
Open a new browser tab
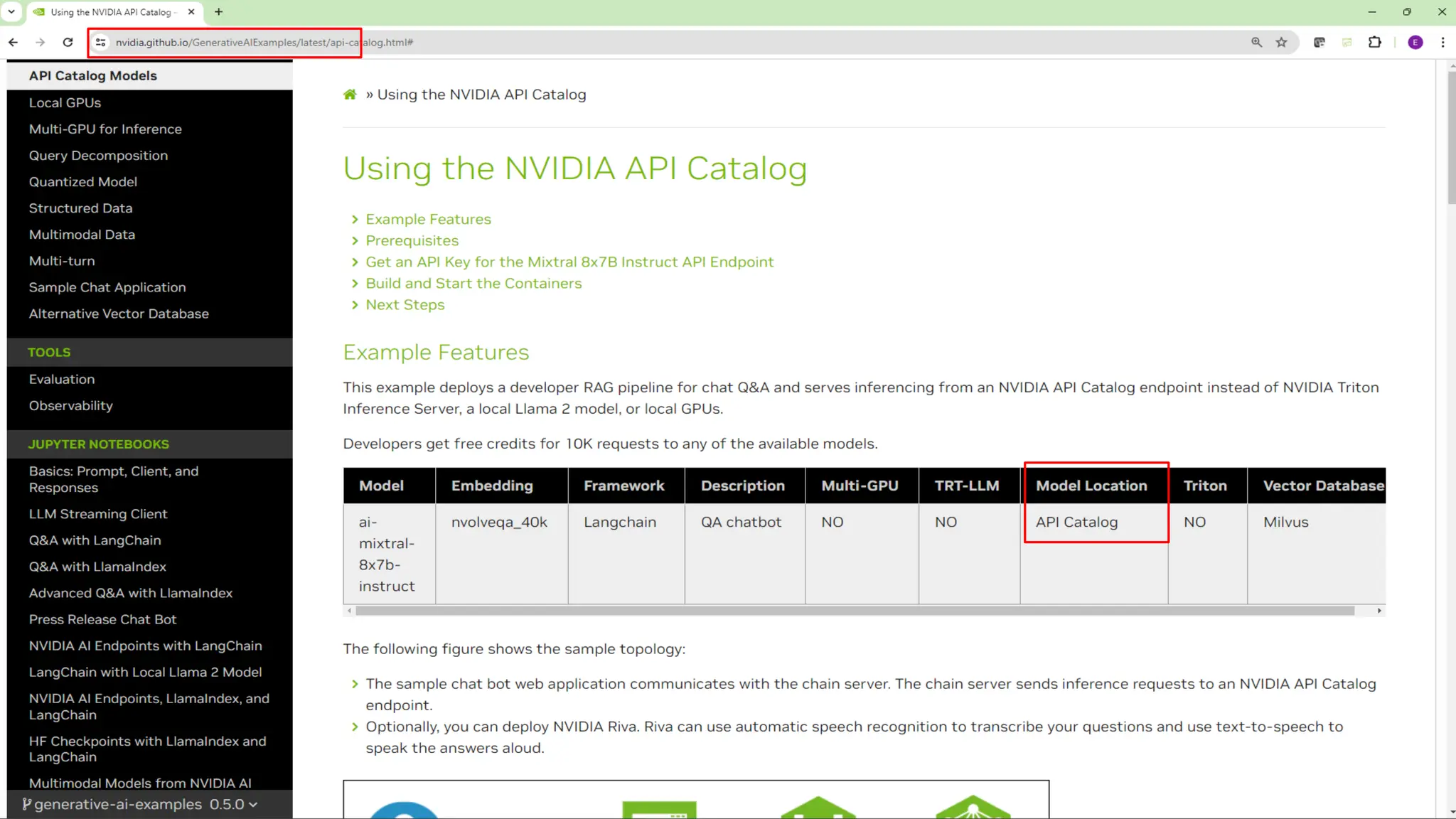click(218, 11)
